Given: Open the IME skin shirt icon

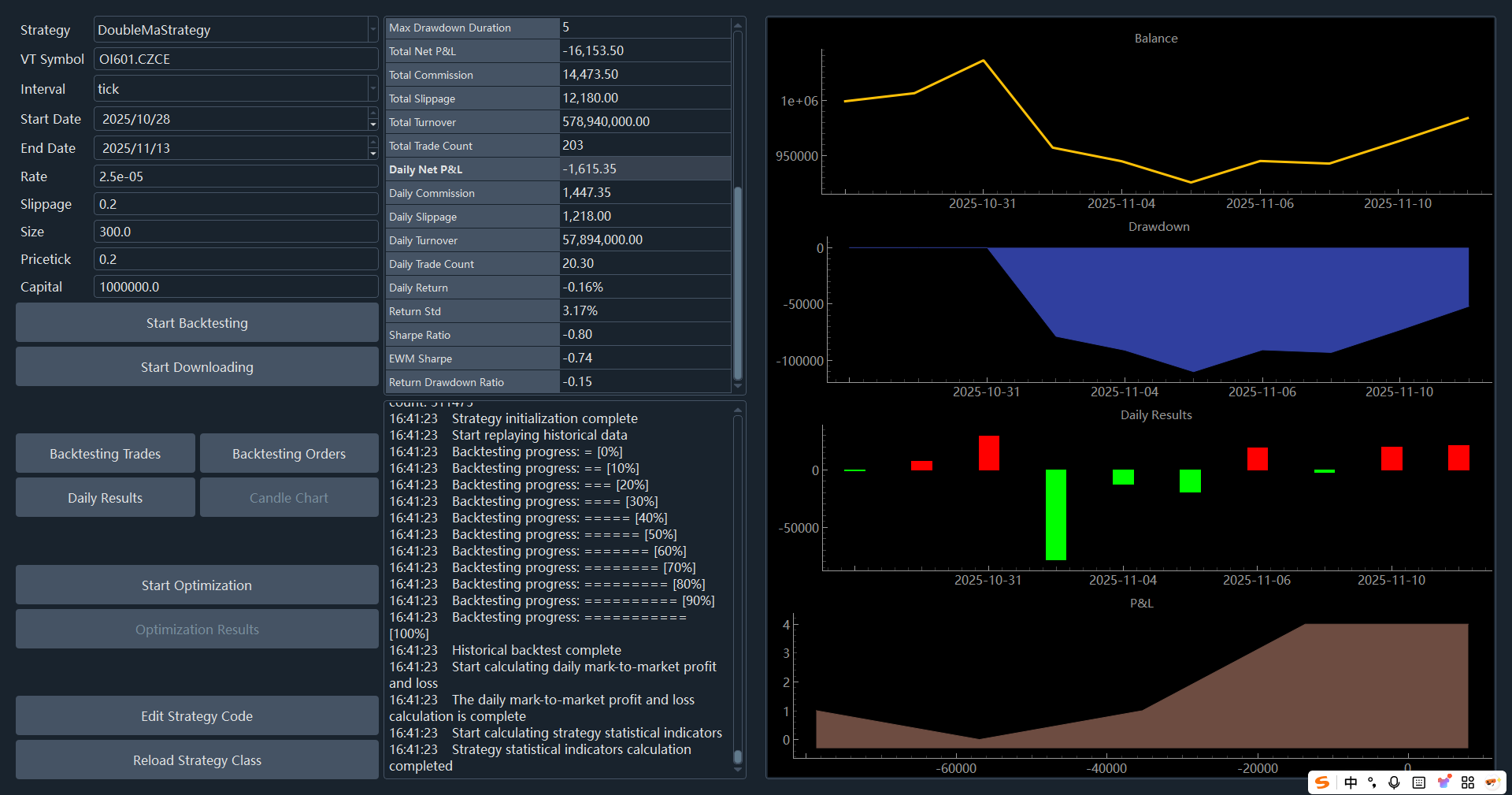Looking at the screenshot, I should pos(1443,782).
